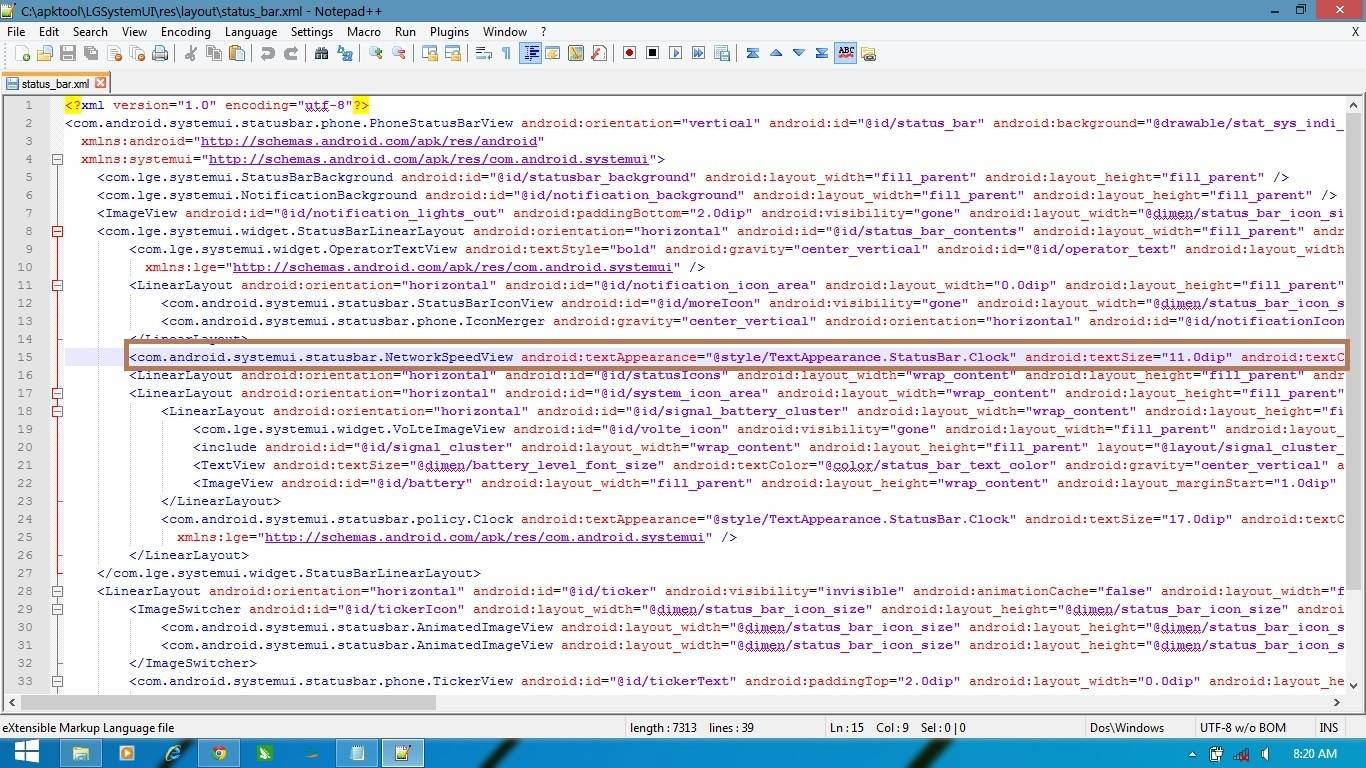The height and width of the screenshot is (768, 1366).
Task: Click the Windows Start button
Action: (27, 753)
